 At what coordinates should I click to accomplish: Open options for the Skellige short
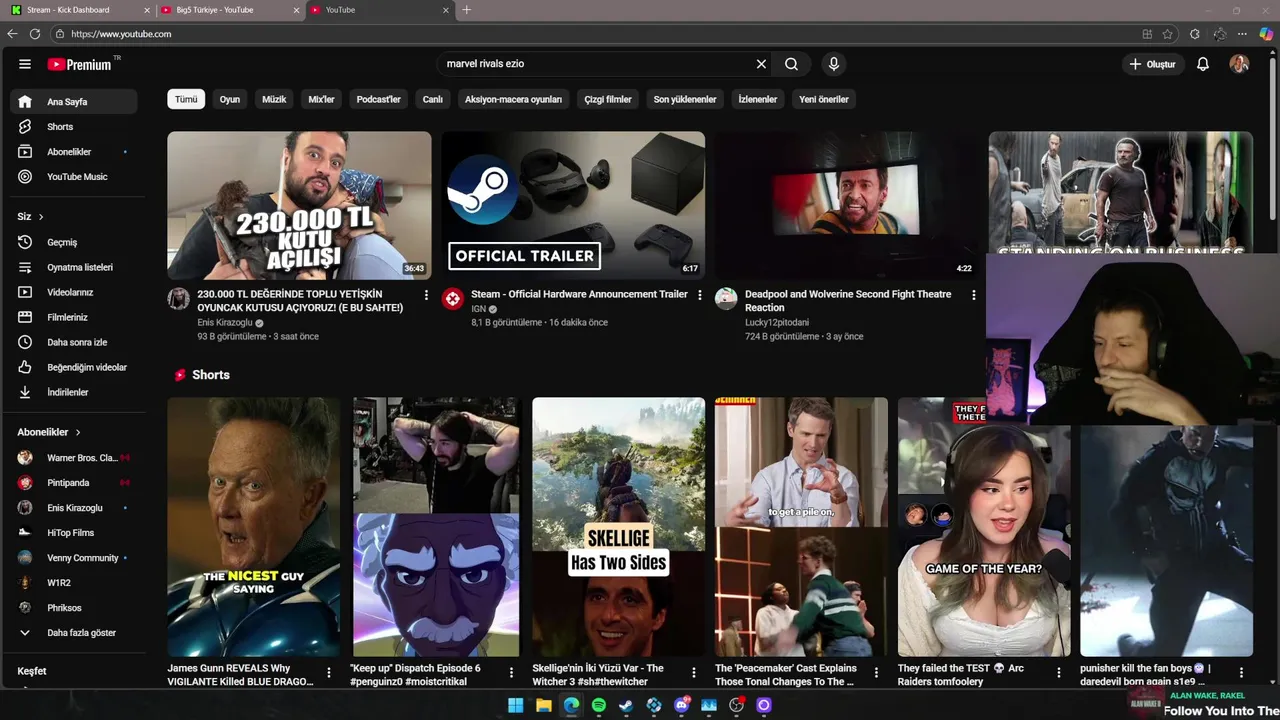click(x=693, y=673)
